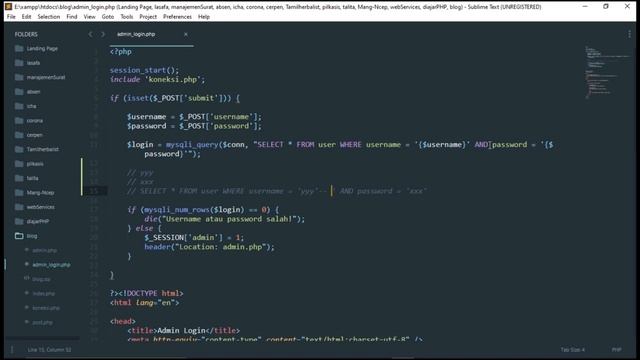Open the Find menu

71,17
